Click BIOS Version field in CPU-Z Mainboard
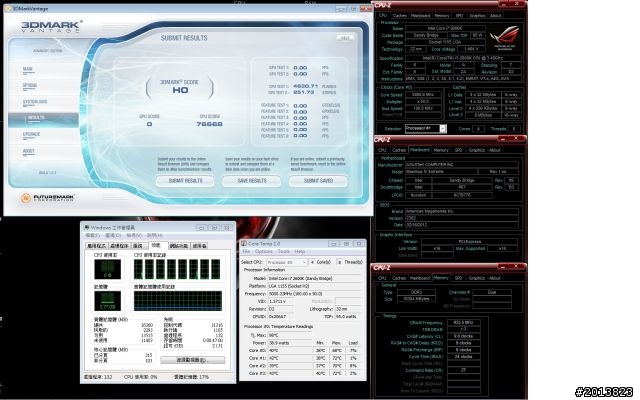The height and width of the screenshot is (400, 640). click(462, 218)
